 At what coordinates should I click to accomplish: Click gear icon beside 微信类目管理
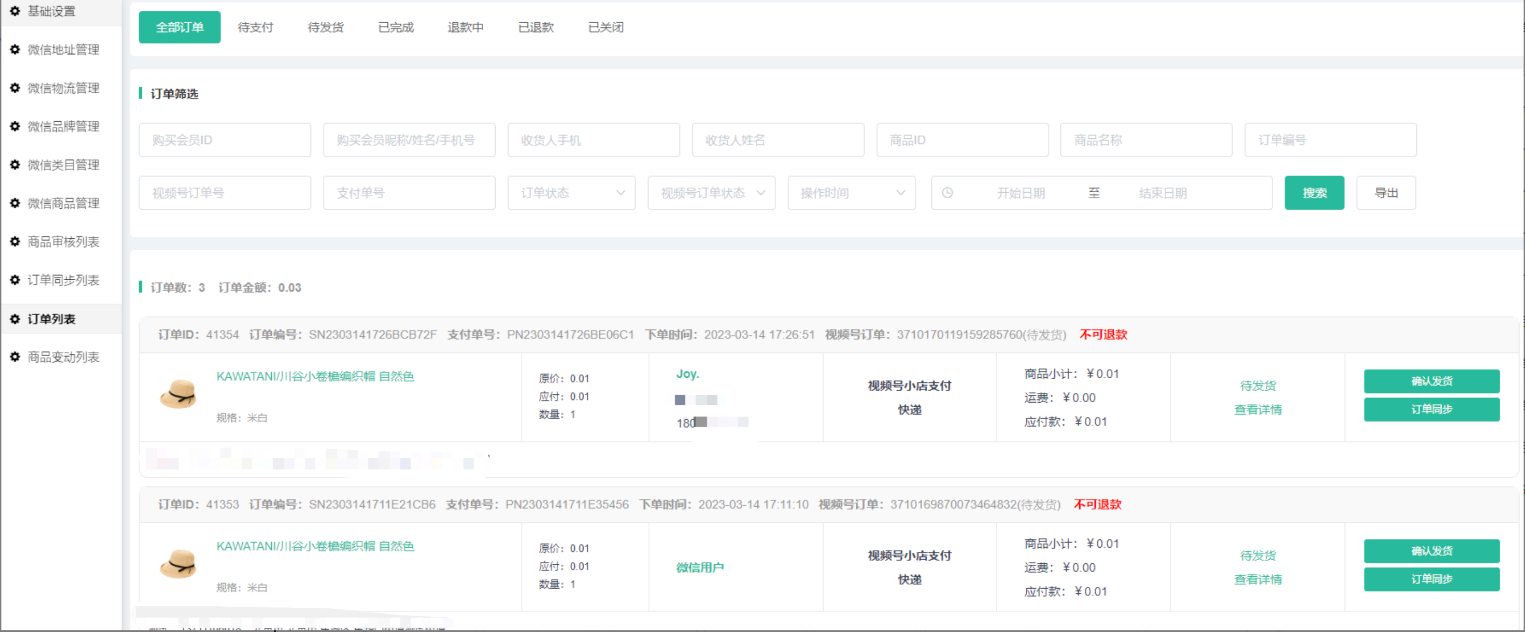tap(15, 164)
